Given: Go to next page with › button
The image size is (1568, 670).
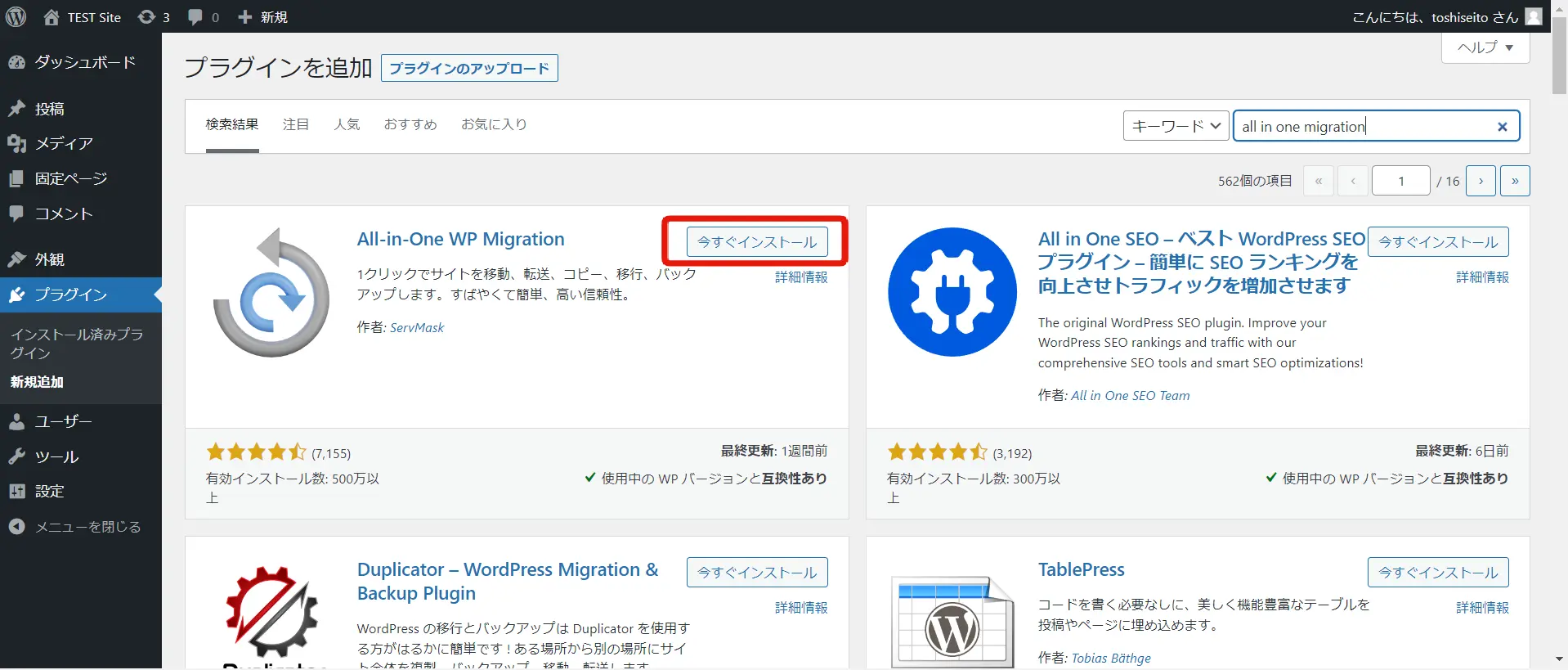Looking at the screenshot, I should coord(1481,181).
